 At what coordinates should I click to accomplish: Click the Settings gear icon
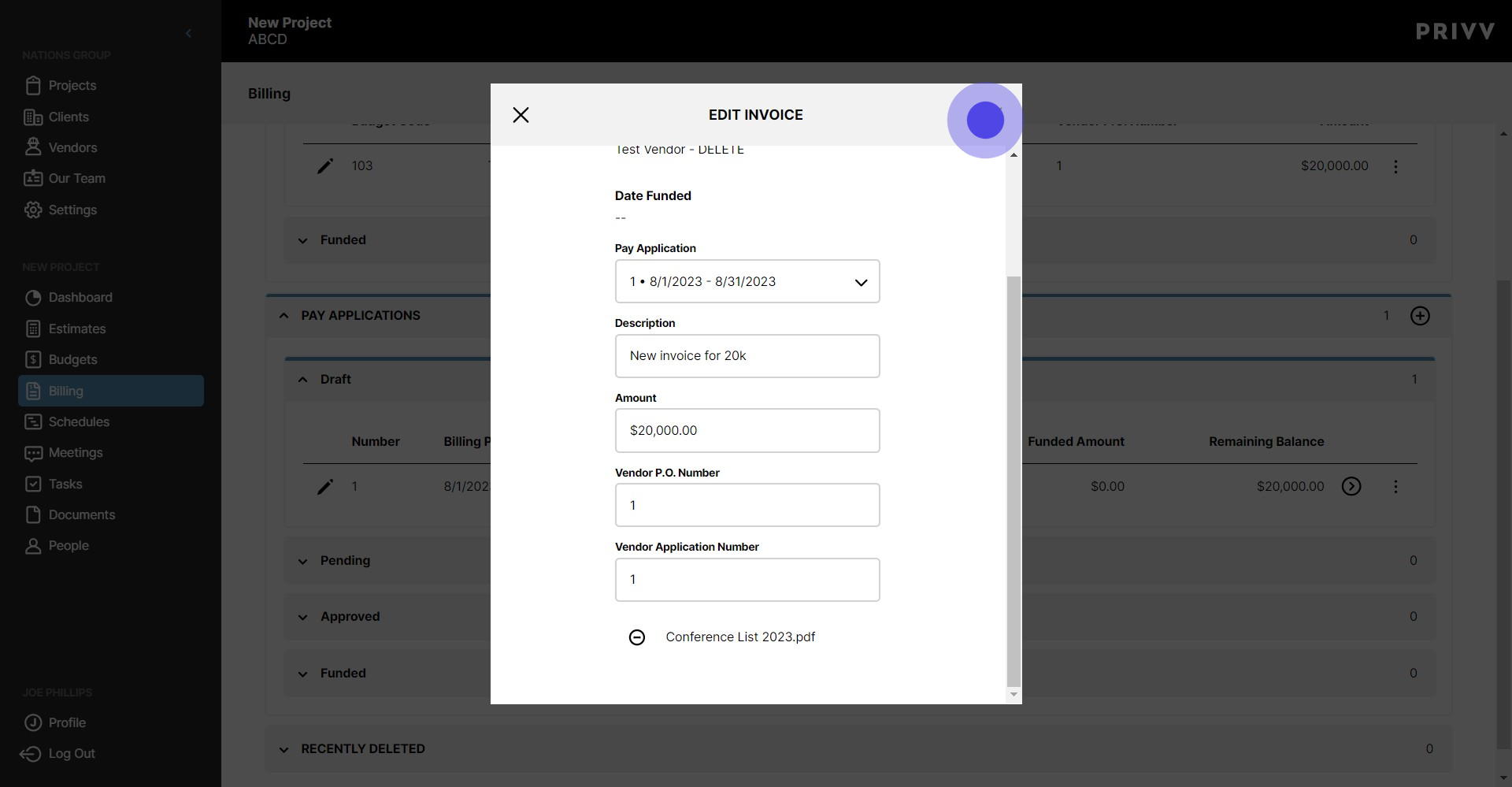click(x=33, y=210)
